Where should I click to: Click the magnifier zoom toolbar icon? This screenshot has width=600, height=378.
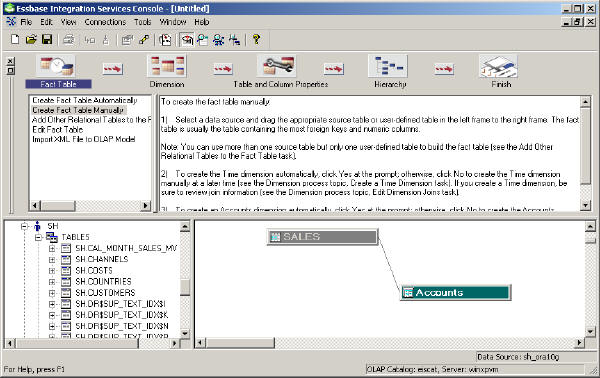(x=203, y=39)
